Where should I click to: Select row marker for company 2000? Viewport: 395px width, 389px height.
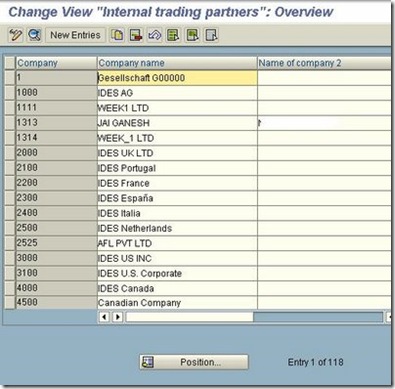(10, 153)
